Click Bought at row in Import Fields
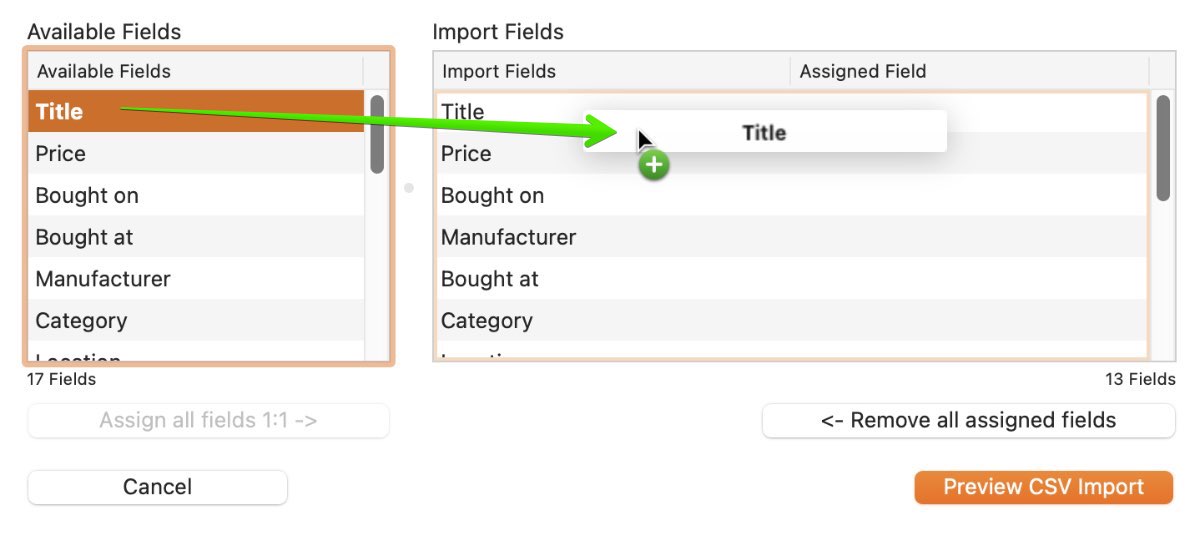Screen dimensions: 1200x546 click(791, 279)
